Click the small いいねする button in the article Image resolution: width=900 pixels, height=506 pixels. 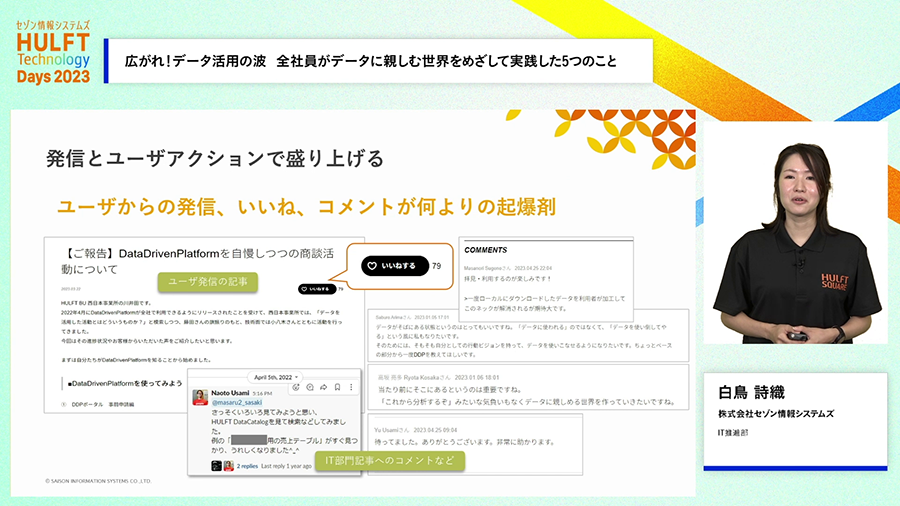tap(317, 289)
